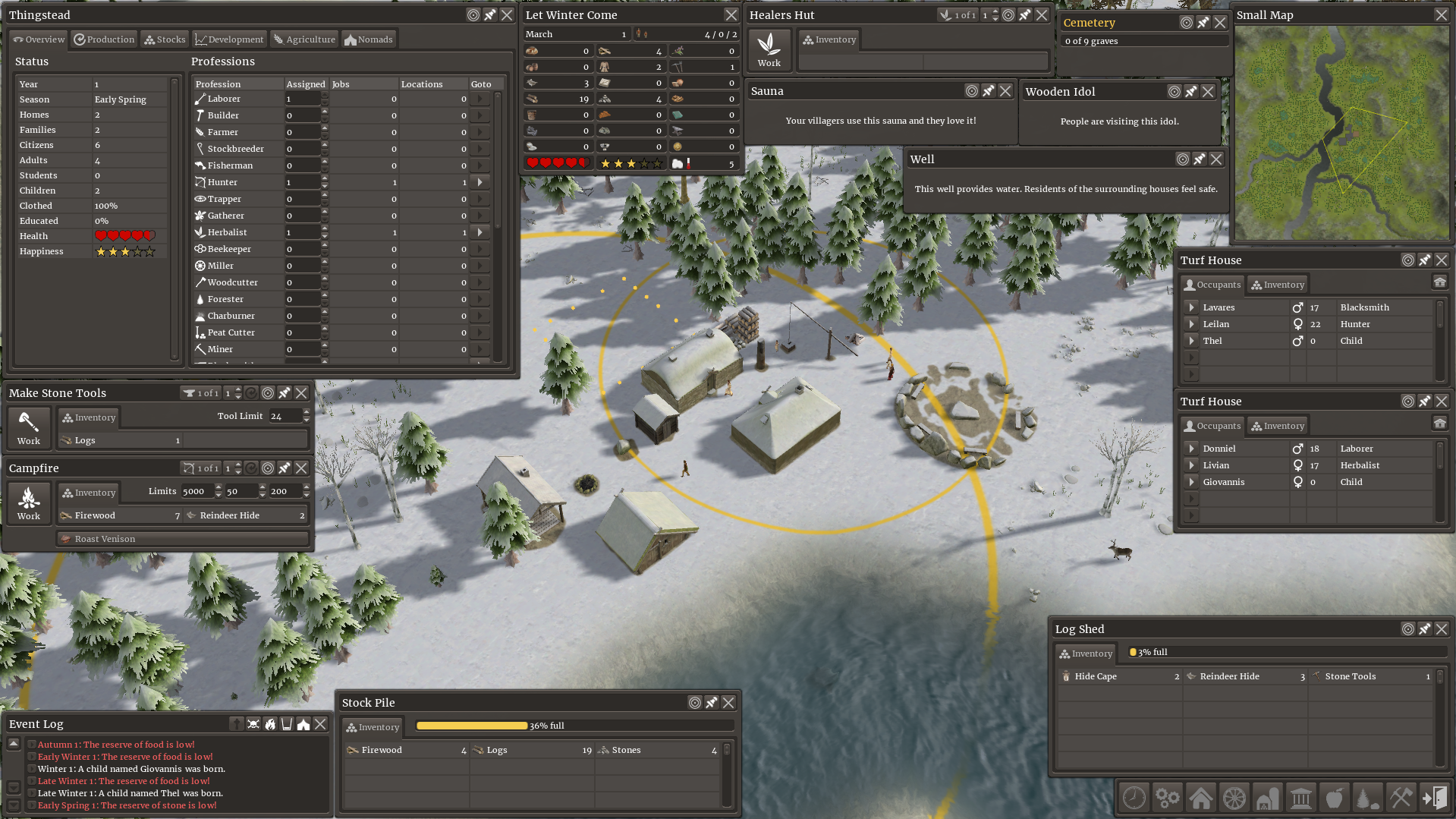1456x819 pixels.
Task: Click the Cemetery go-to target icon
Action: [1187, 23]
